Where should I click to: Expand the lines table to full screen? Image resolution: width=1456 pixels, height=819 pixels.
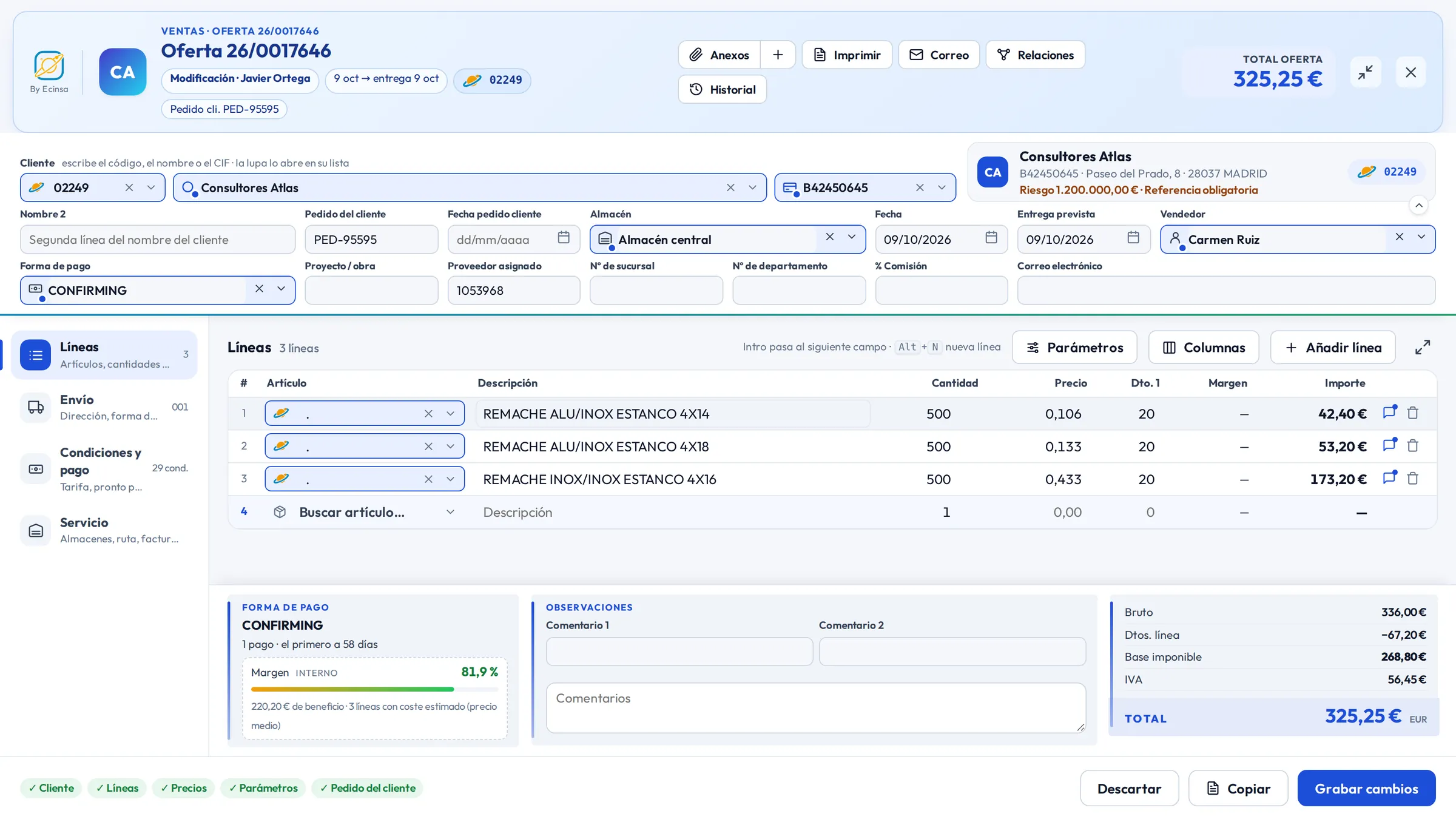click(x=1423, y=347)
